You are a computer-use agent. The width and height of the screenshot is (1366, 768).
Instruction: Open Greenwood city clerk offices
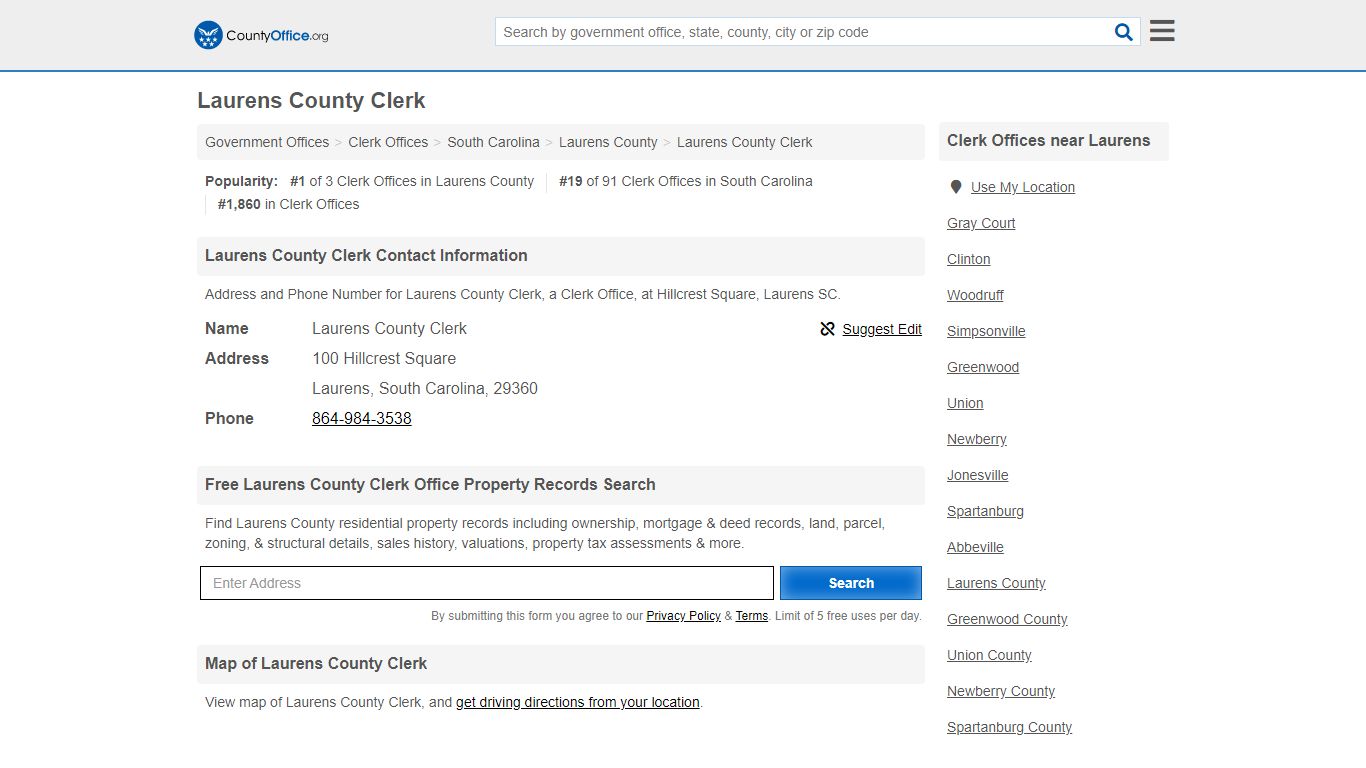pos(983,367)
